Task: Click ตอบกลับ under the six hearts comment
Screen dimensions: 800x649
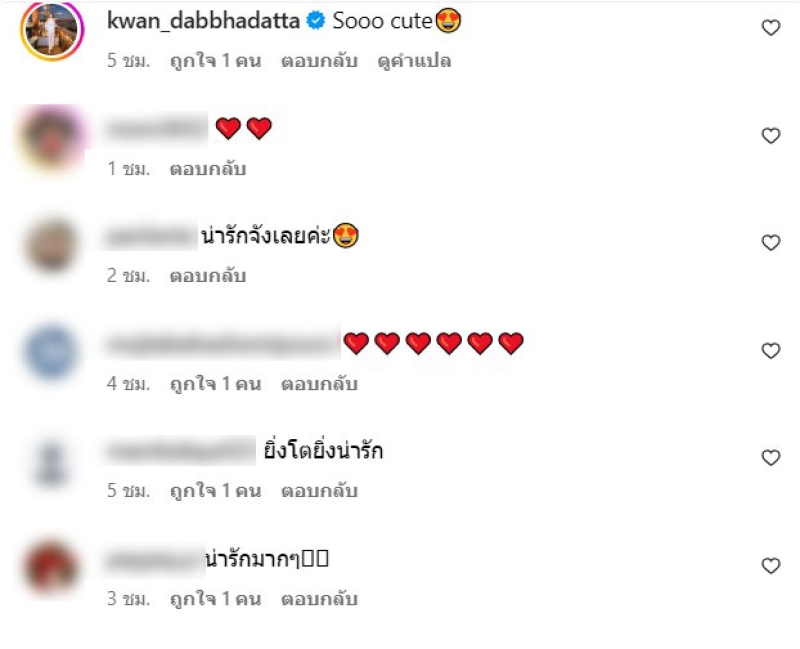Action: [319, 384]
